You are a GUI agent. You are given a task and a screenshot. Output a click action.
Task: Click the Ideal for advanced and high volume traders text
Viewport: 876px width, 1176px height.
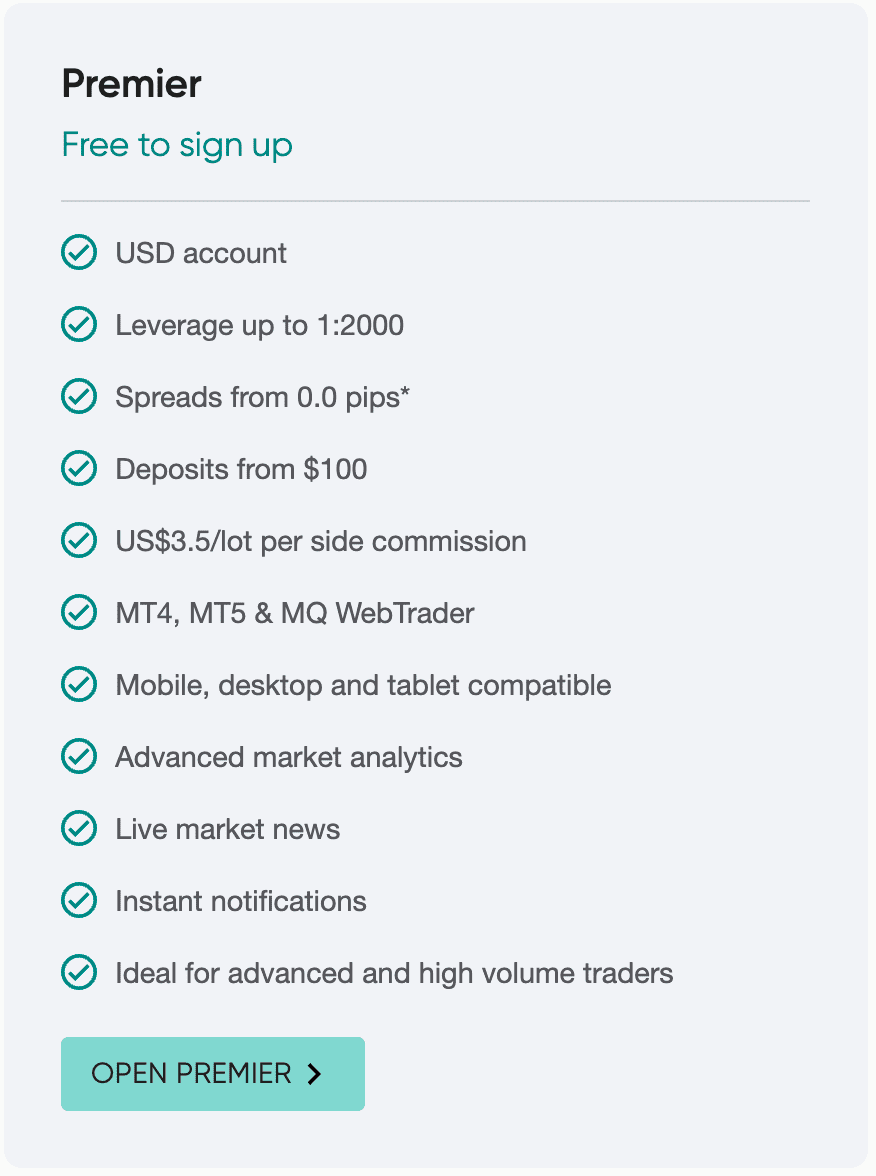tap(394, 974)
